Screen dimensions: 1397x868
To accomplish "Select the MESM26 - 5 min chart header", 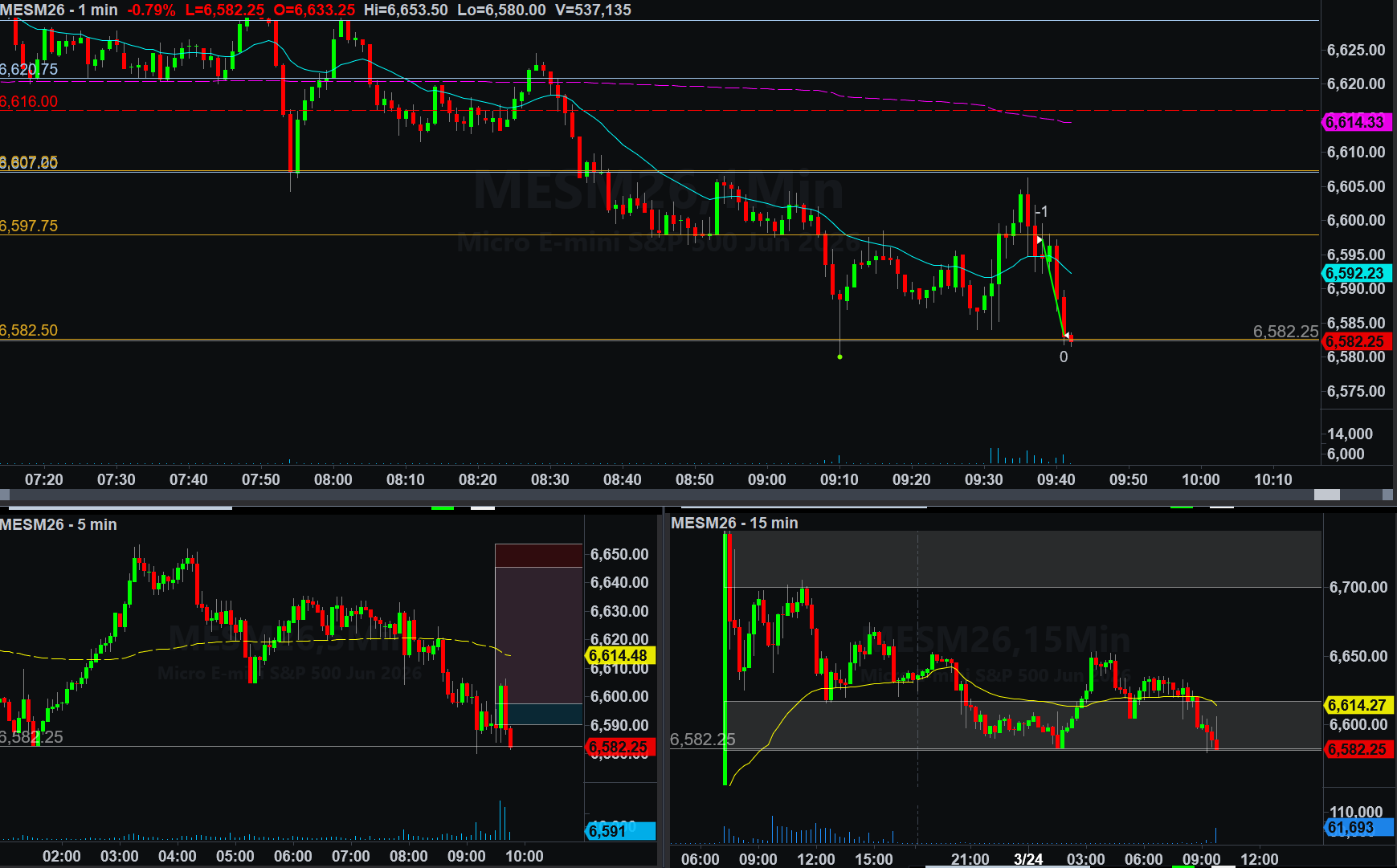I will click(x=59, y=524).
